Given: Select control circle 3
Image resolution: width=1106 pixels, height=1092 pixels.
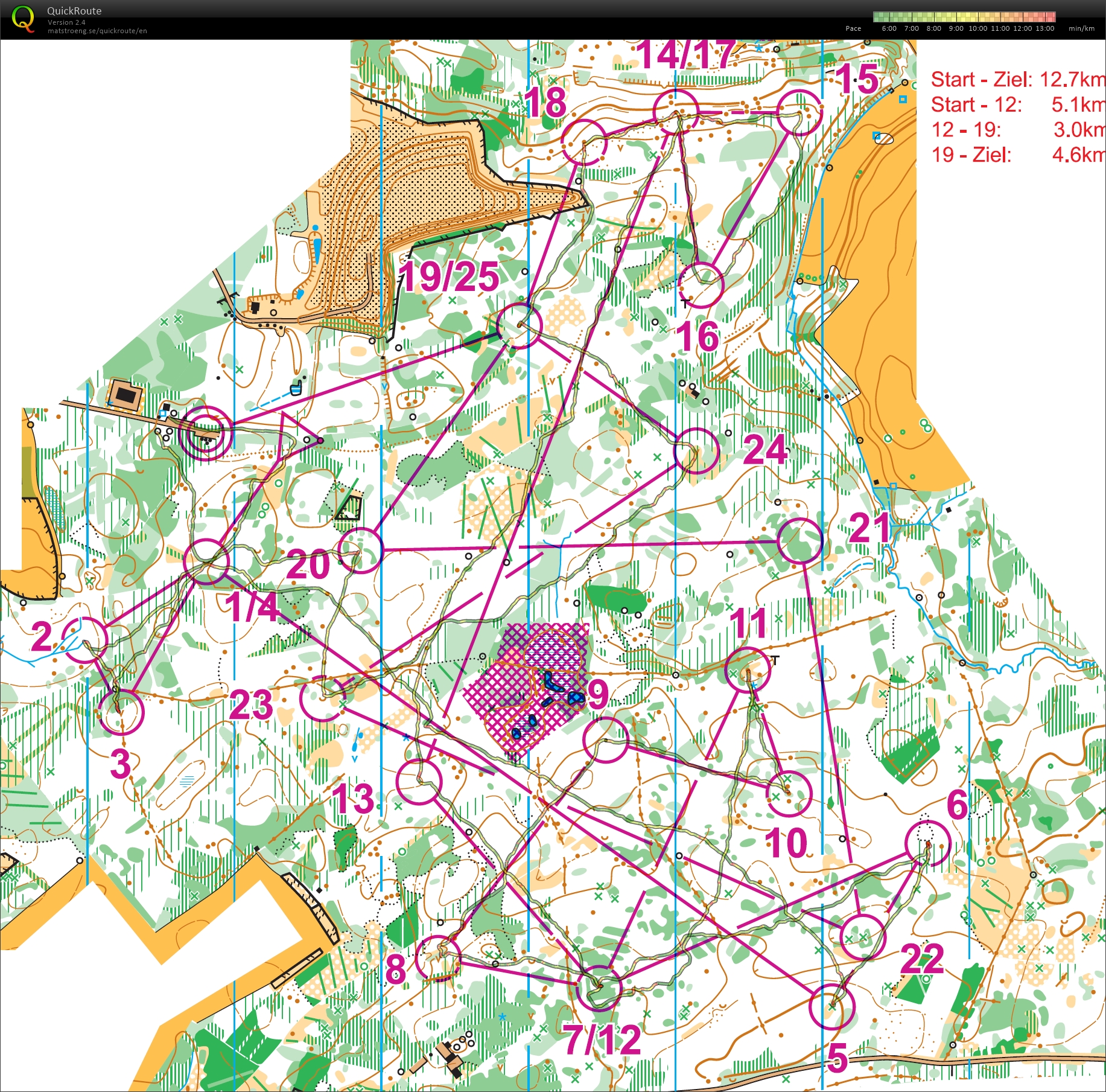Looking at the screenshot, I should point(121,712).
